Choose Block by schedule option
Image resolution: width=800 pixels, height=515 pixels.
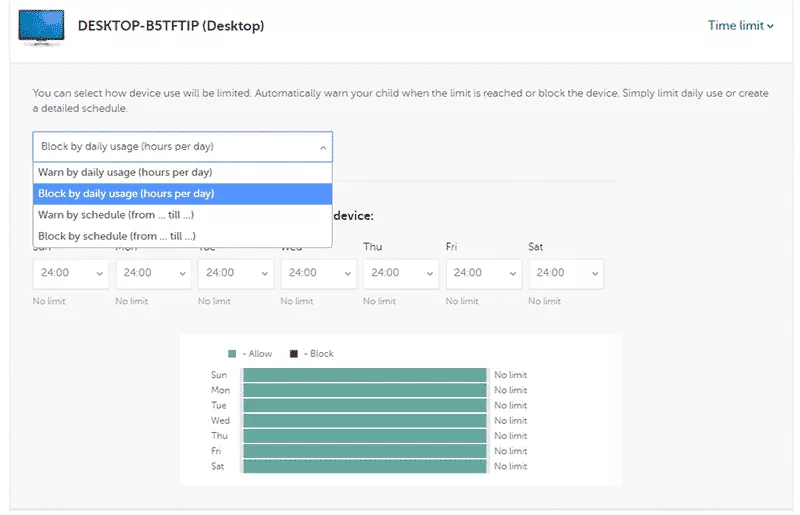pos(183,236)
